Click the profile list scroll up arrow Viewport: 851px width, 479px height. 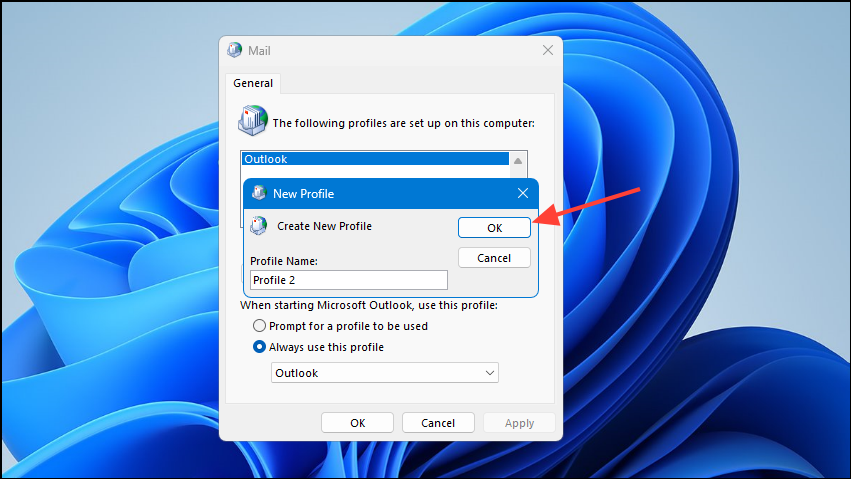tap(518, 161)
